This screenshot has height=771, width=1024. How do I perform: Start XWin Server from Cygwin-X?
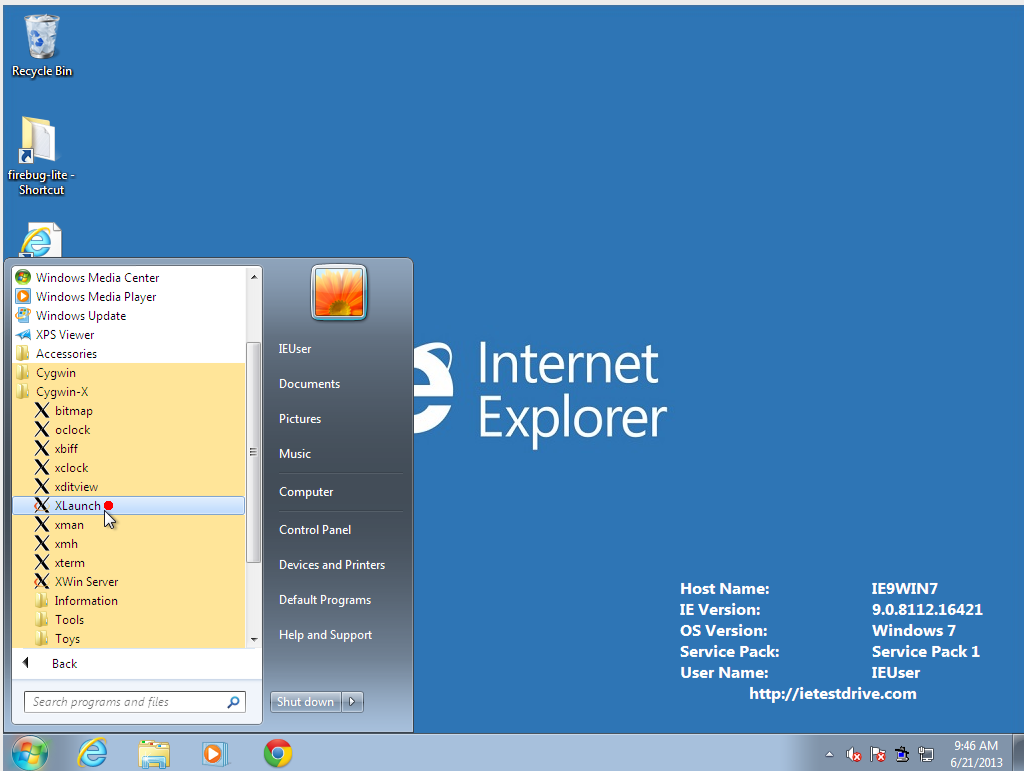tap(129, 581)
